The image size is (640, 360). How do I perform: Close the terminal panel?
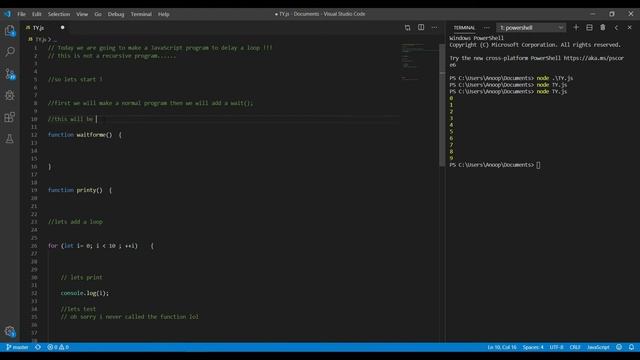tap(629, 27)
